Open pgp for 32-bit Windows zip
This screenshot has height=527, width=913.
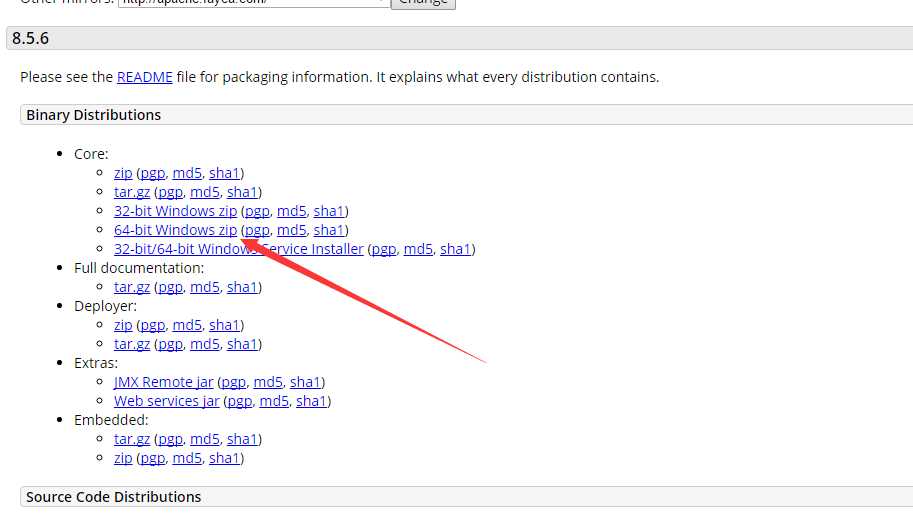[x=257, y=211]
